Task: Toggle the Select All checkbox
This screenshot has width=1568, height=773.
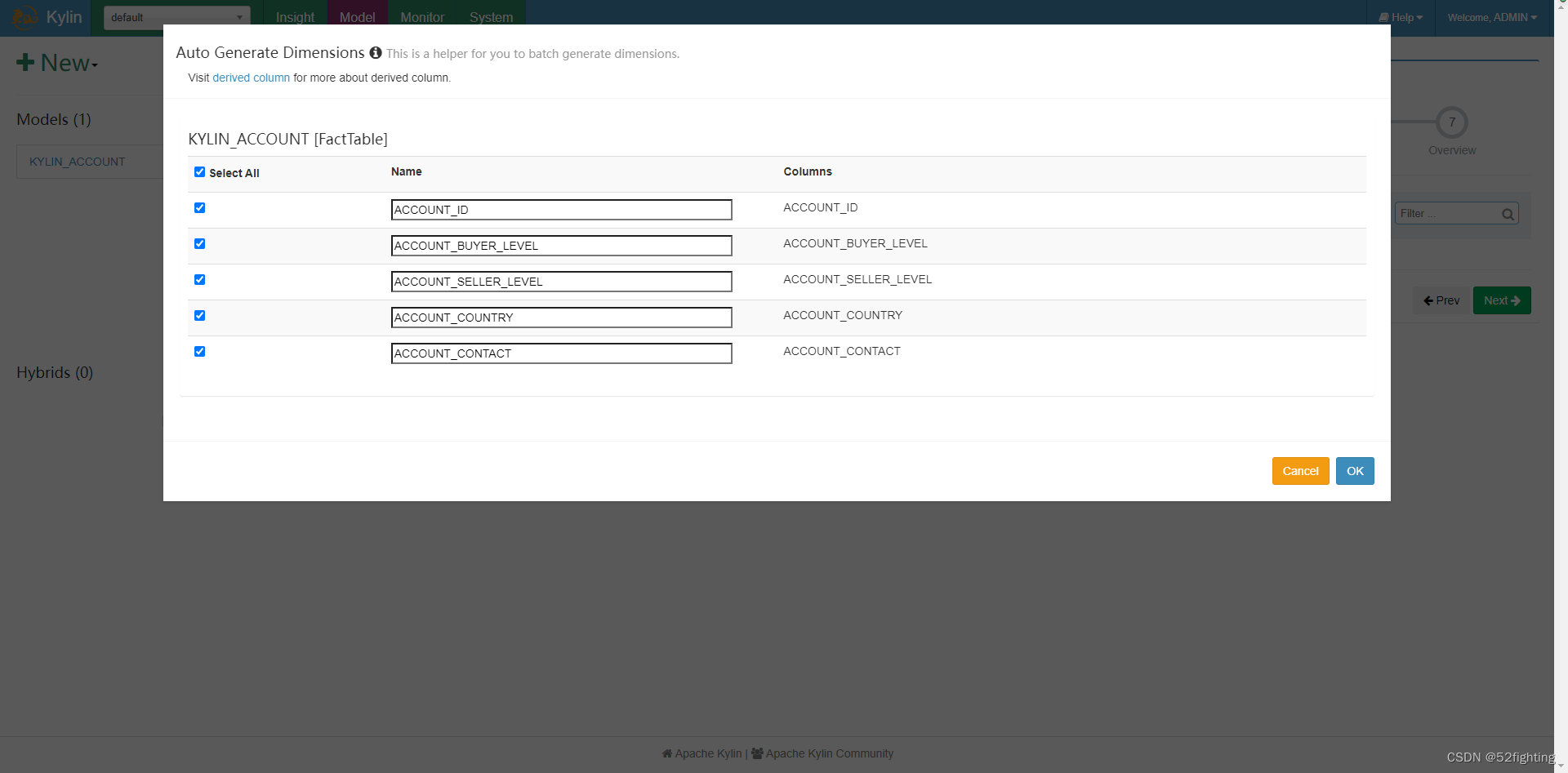Action: [x=199, y=172]
